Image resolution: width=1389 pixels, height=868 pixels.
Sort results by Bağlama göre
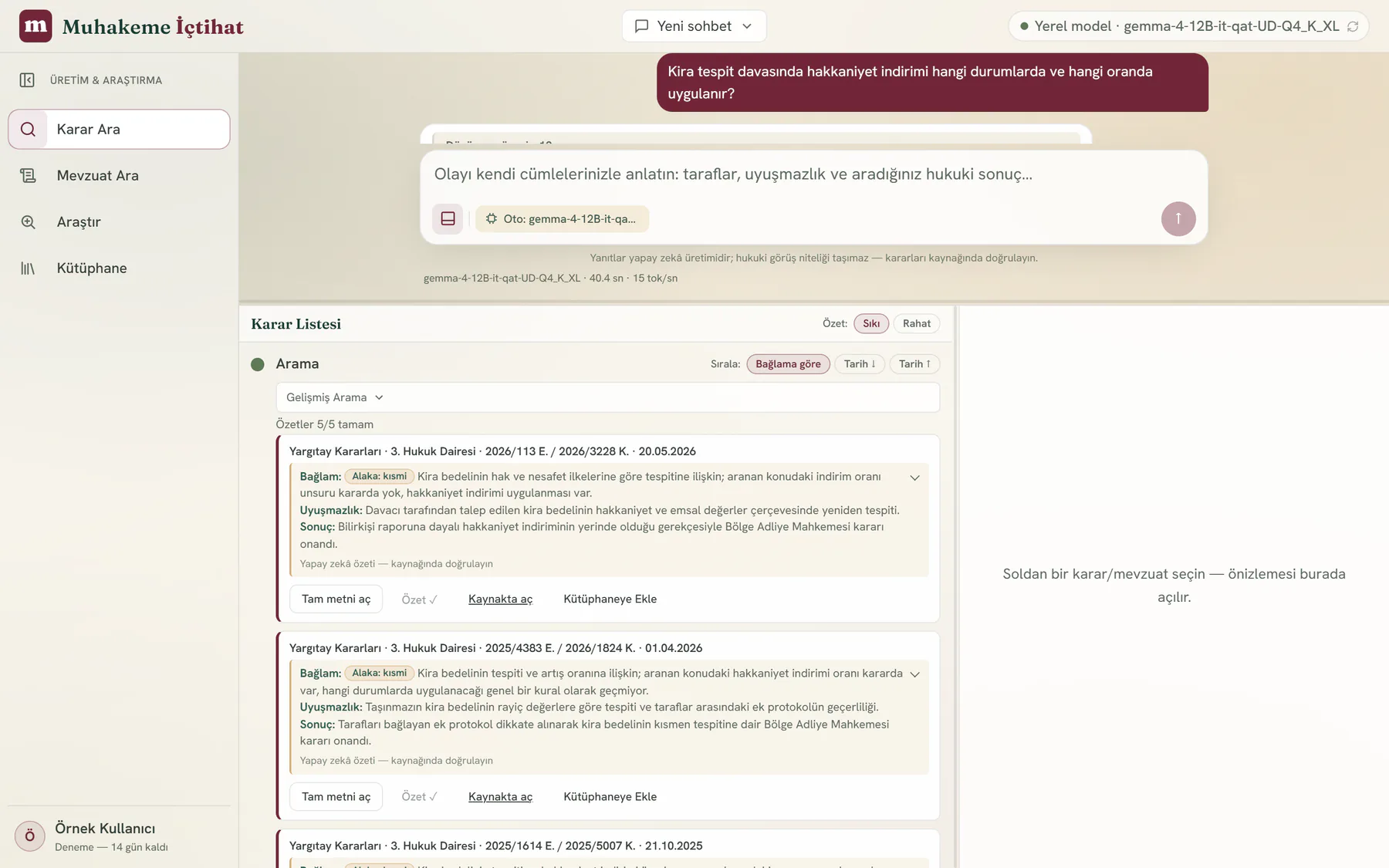click(788, 364)
